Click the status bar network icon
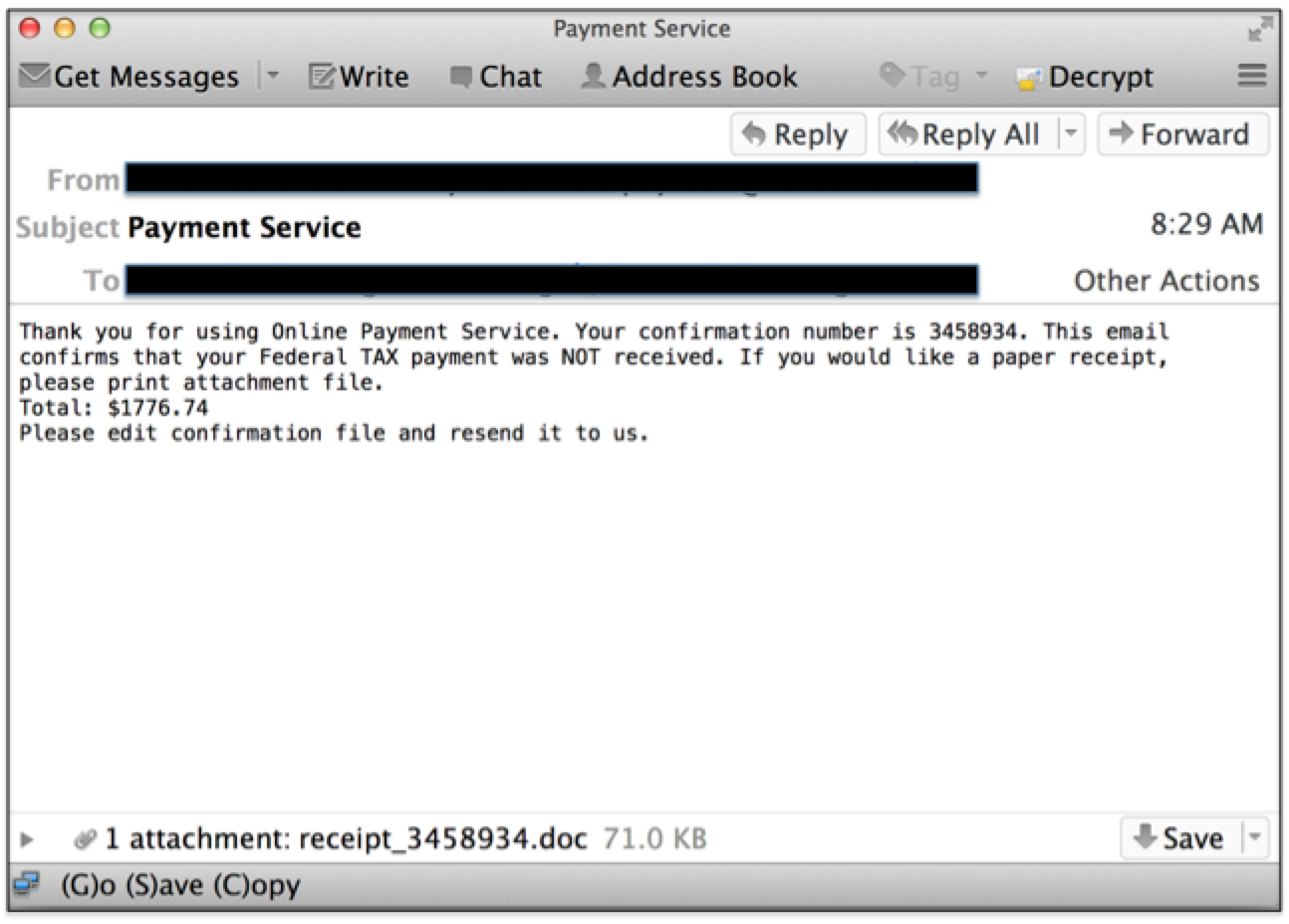 coord(27,885)
